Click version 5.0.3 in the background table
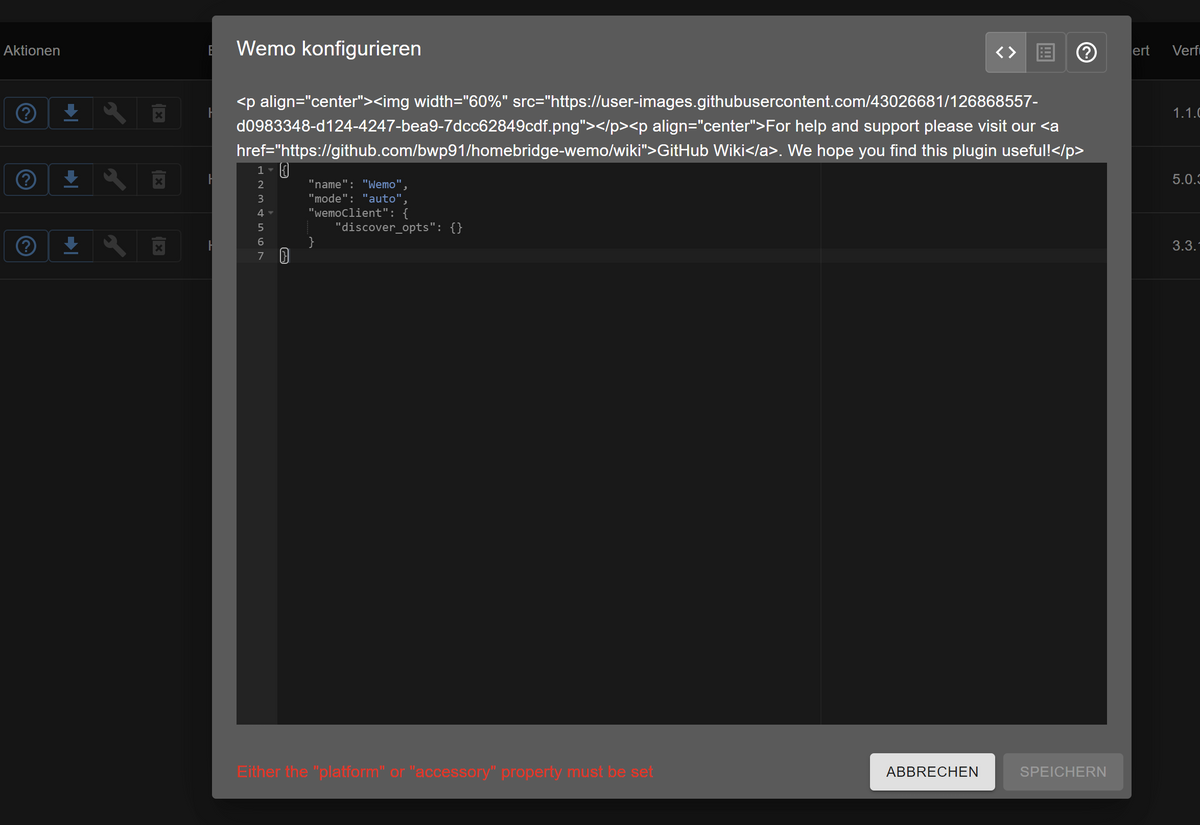Image resolution: width=1200 pixels, height=825 pixels. click(1185, 179)
